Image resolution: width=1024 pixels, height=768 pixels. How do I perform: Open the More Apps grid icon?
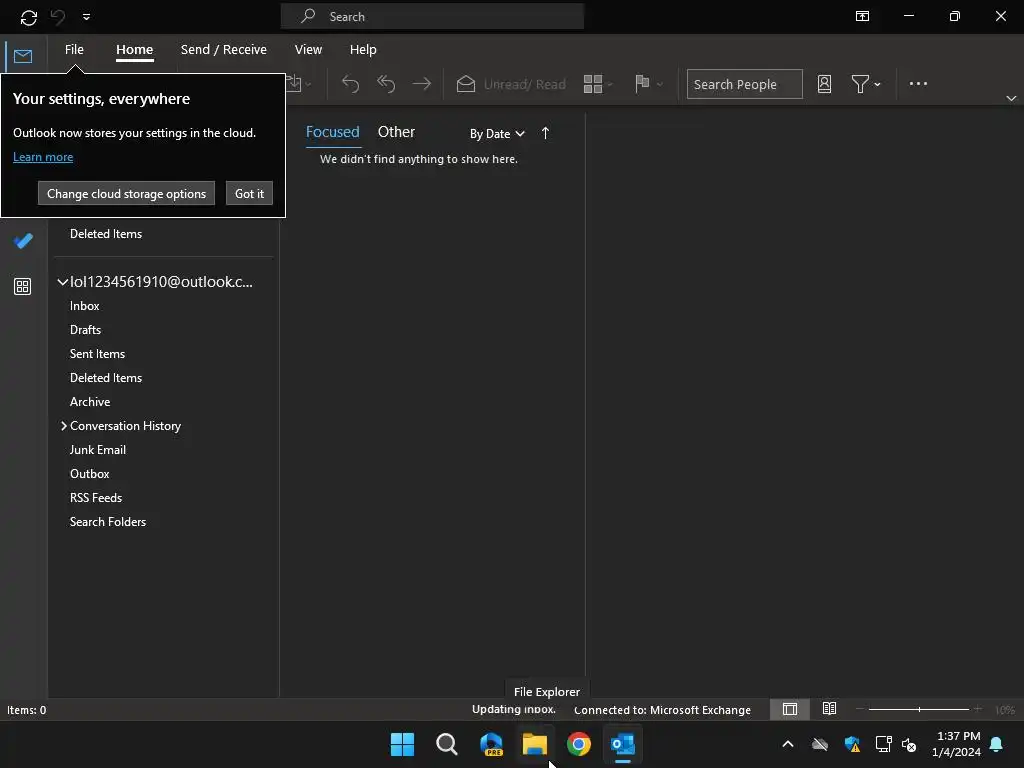point(23,286)
